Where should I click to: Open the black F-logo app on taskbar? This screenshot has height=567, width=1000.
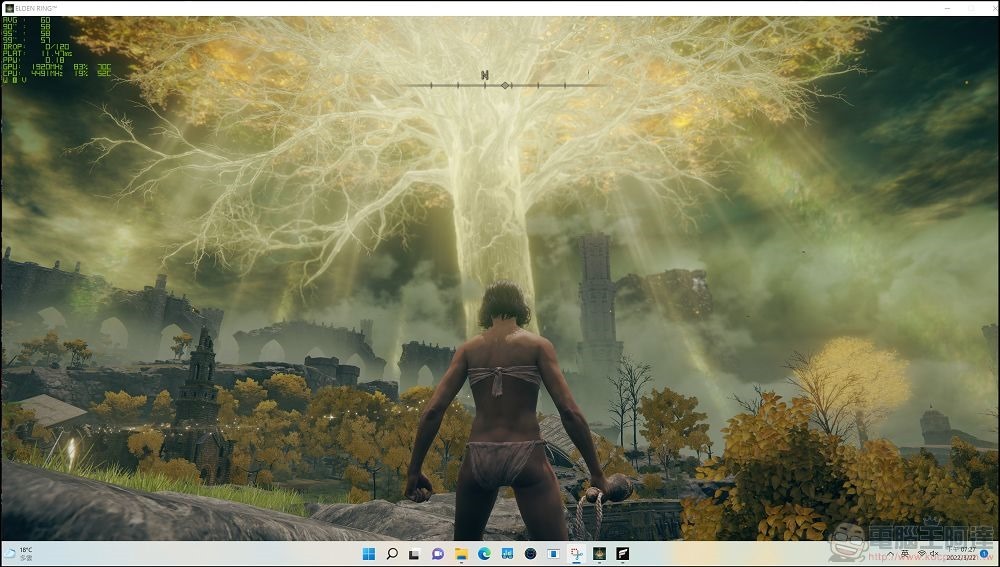[622, 554]
